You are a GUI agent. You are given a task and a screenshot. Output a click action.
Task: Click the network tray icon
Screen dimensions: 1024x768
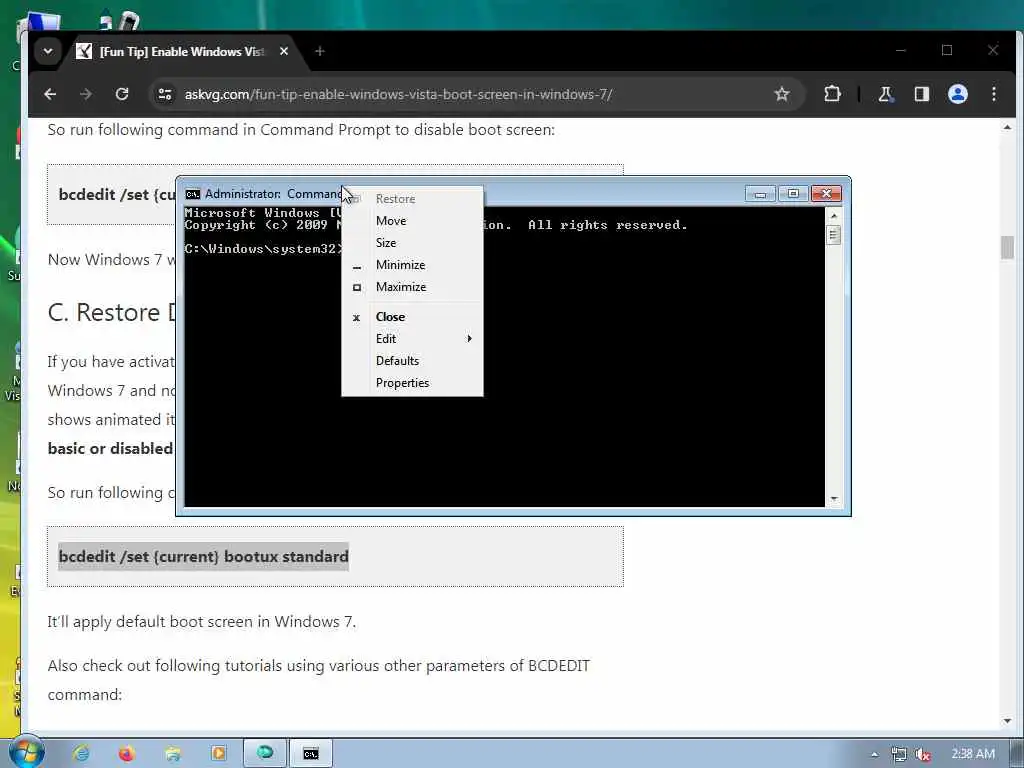899,754
